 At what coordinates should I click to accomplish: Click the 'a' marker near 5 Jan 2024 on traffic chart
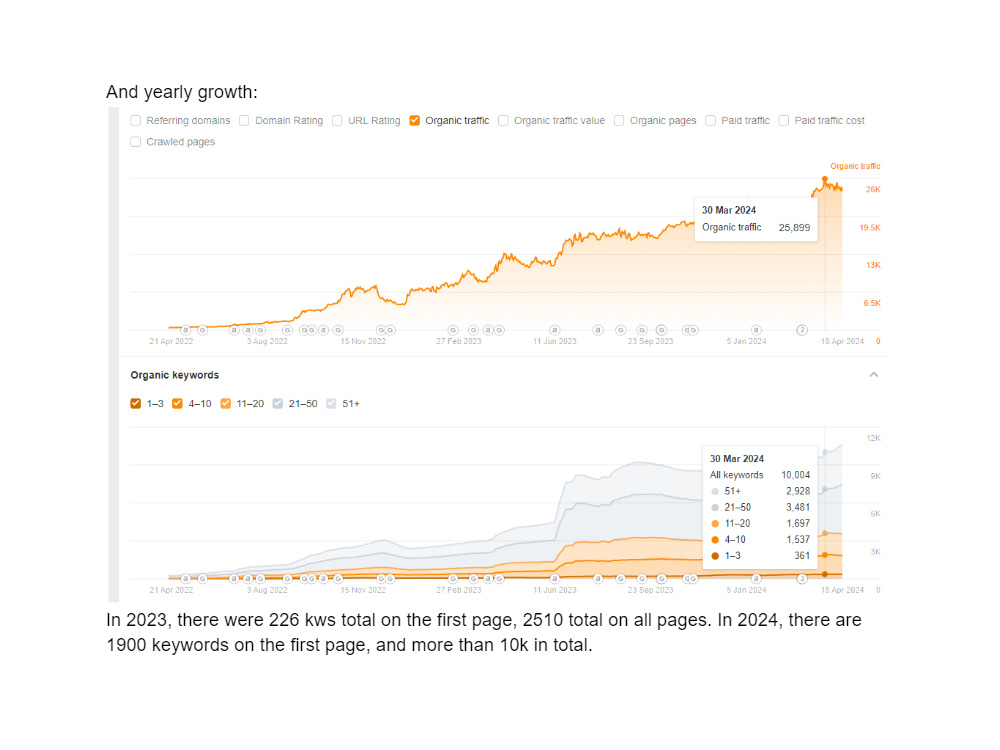point(756,330)
